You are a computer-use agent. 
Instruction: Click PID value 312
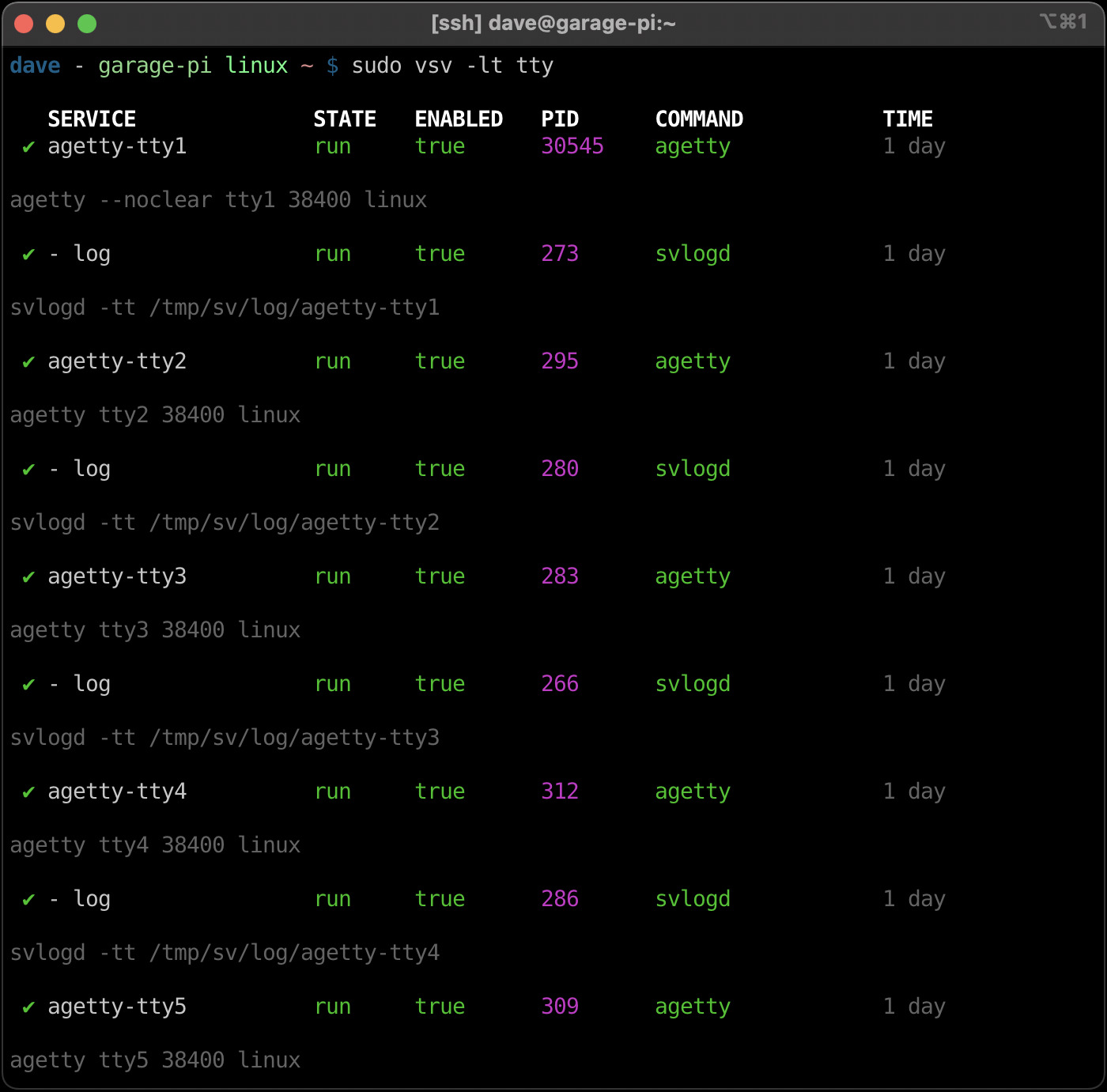(560, 792)
